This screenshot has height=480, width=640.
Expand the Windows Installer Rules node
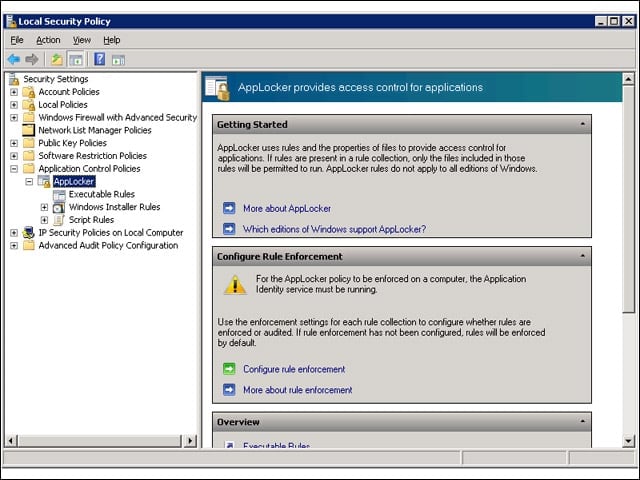(x=44, y=207)
